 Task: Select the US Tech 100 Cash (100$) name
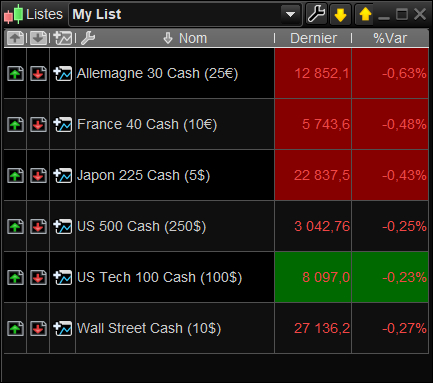coord(159,278)
